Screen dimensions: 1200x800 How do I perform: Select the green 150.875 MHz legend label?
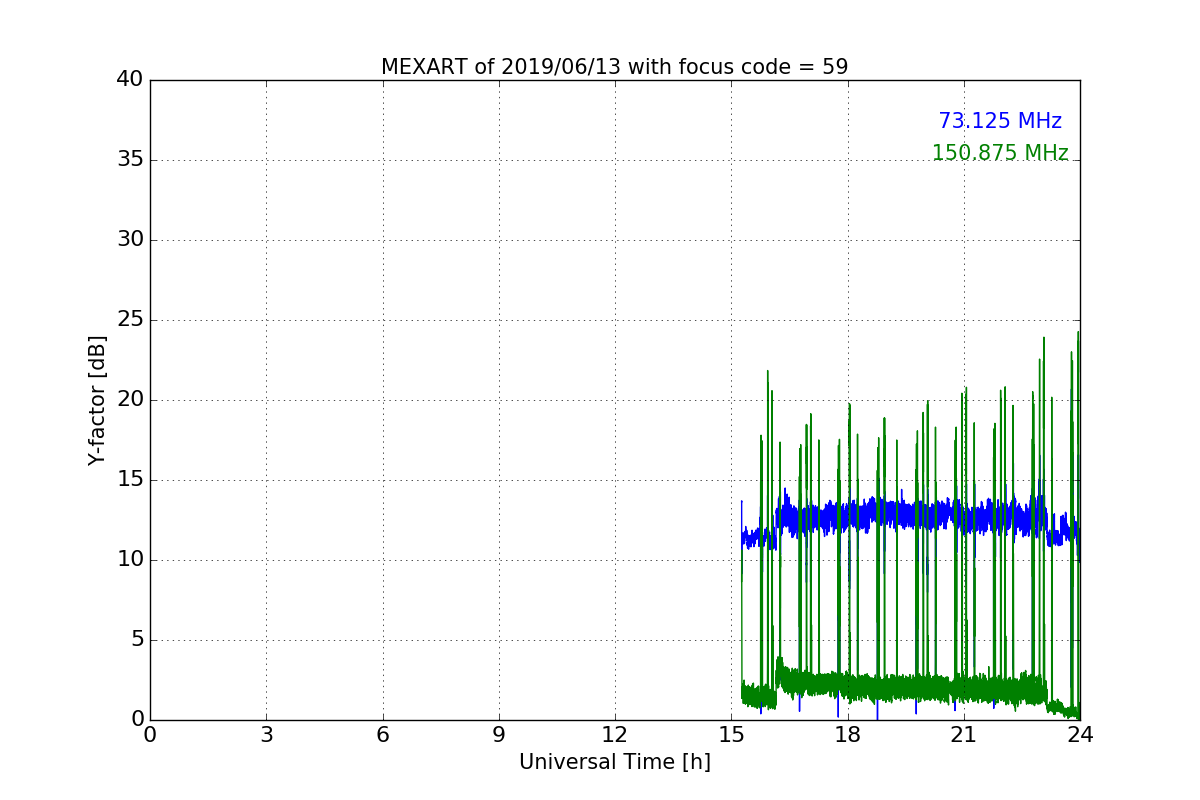(1000, 153)
